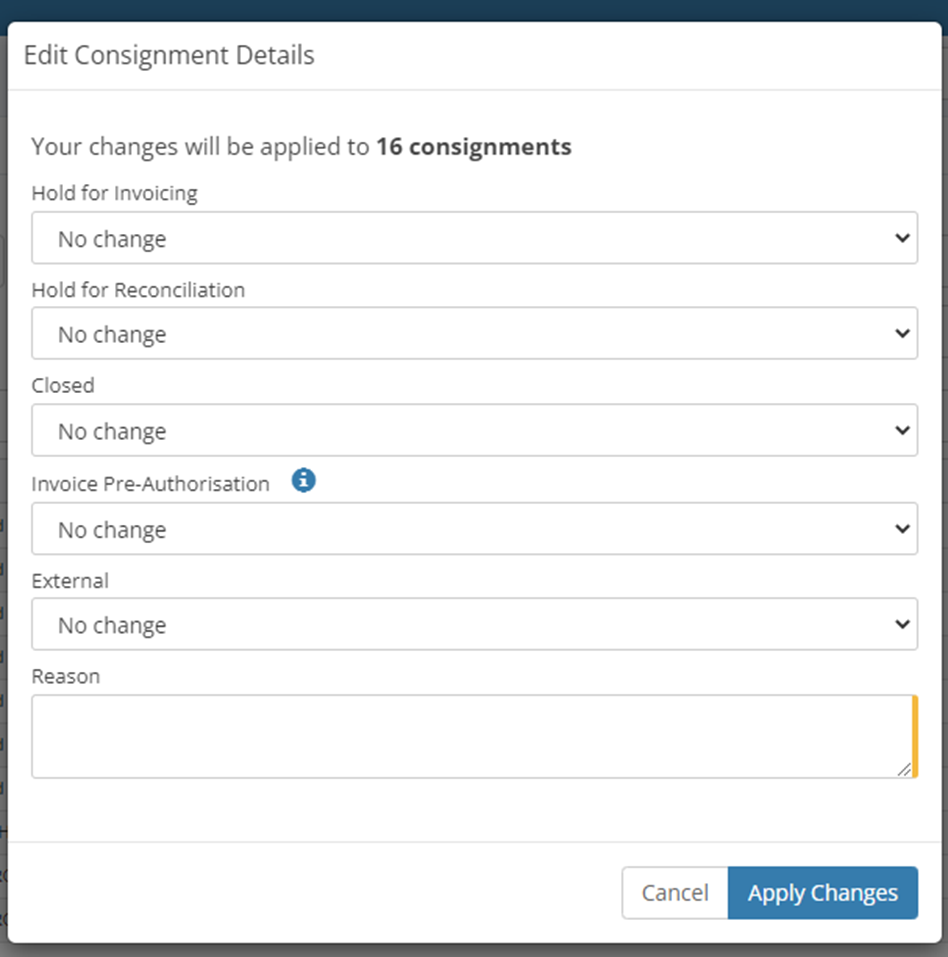Expand the Invoice Pre-Authorisation dropdown
The width and height of the screenshot is (948, 957).
pyautogui.click(x=474, y=530)
